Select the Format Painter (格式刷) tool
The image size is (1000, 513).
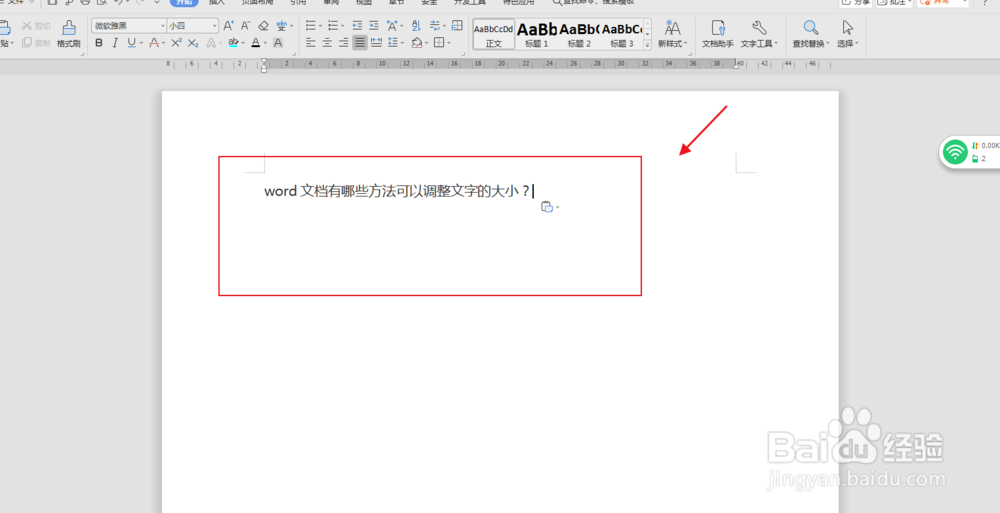point(68,33)
